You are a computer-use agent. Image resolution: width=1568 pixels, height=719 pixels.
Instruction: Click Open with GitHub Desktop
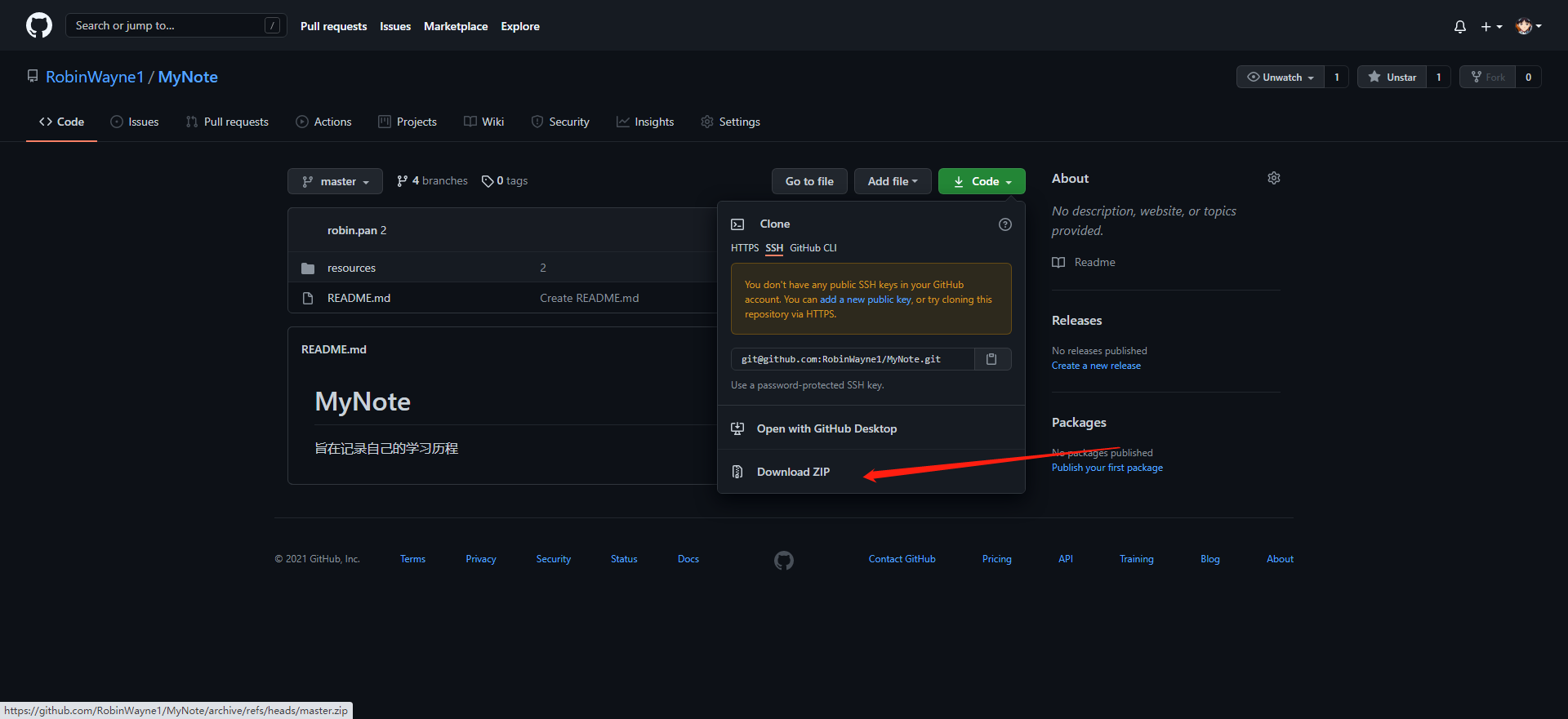tap(871, 428)
